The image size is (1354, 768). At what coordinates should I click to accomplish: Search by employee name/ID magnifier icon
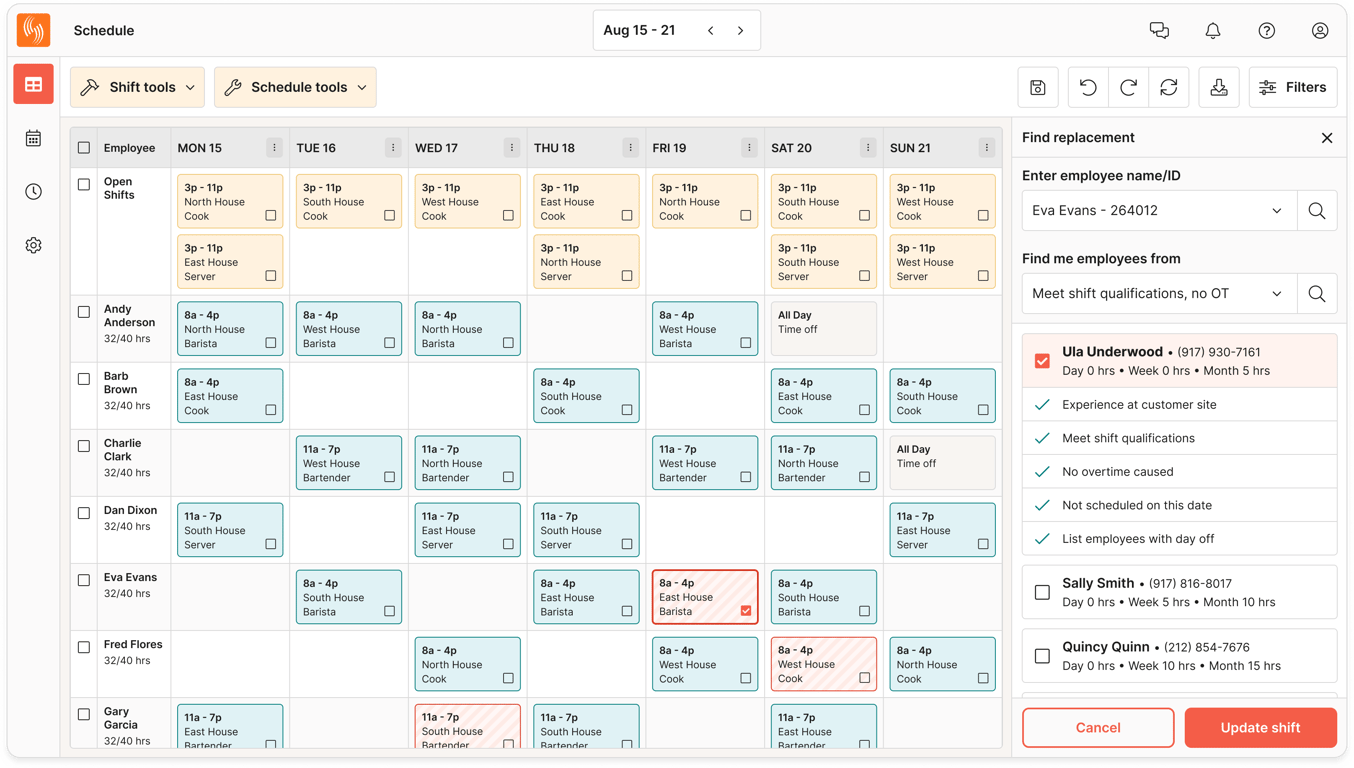1317,211
